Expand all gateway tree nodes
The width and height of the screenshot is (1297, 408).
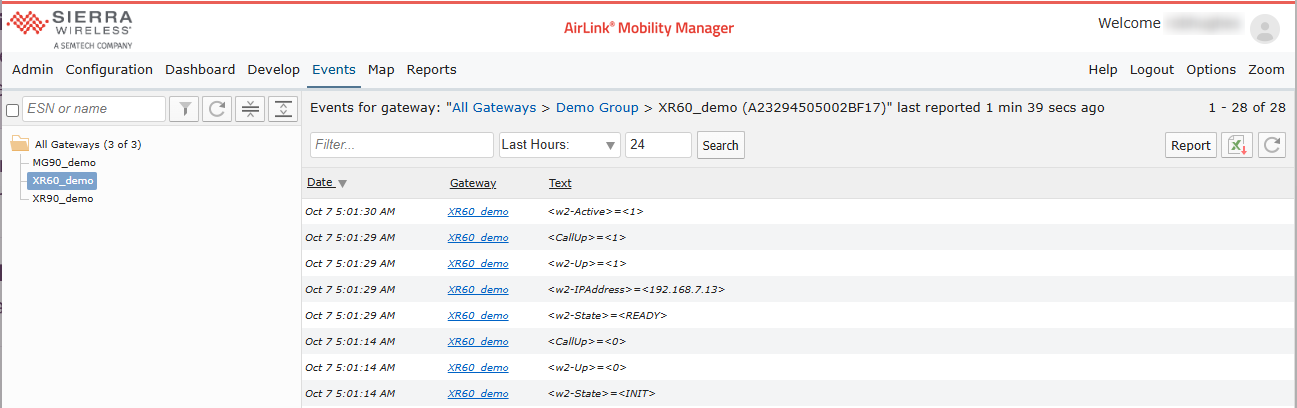tap(283, 109)
